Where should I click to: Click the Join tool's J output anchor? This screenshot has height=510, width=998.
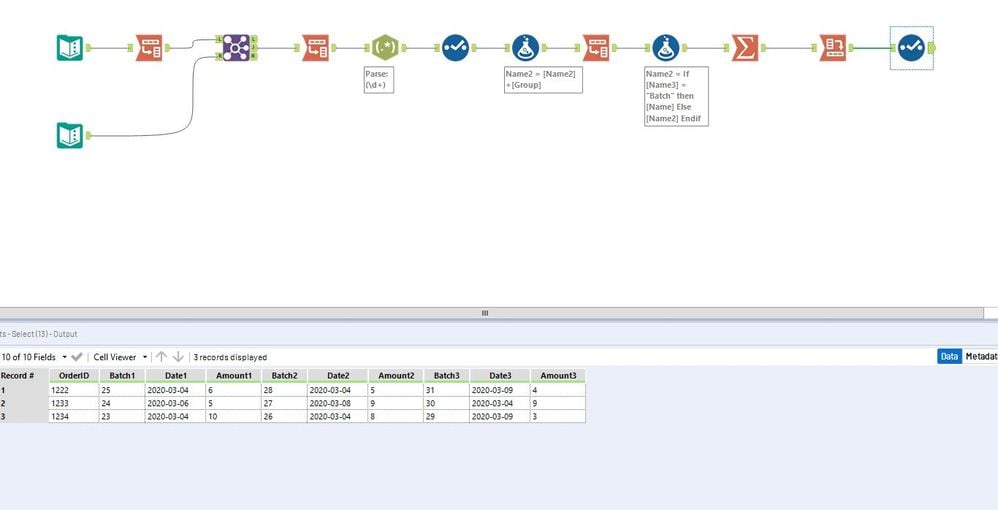pyautogui.click(x=254, y=47)
